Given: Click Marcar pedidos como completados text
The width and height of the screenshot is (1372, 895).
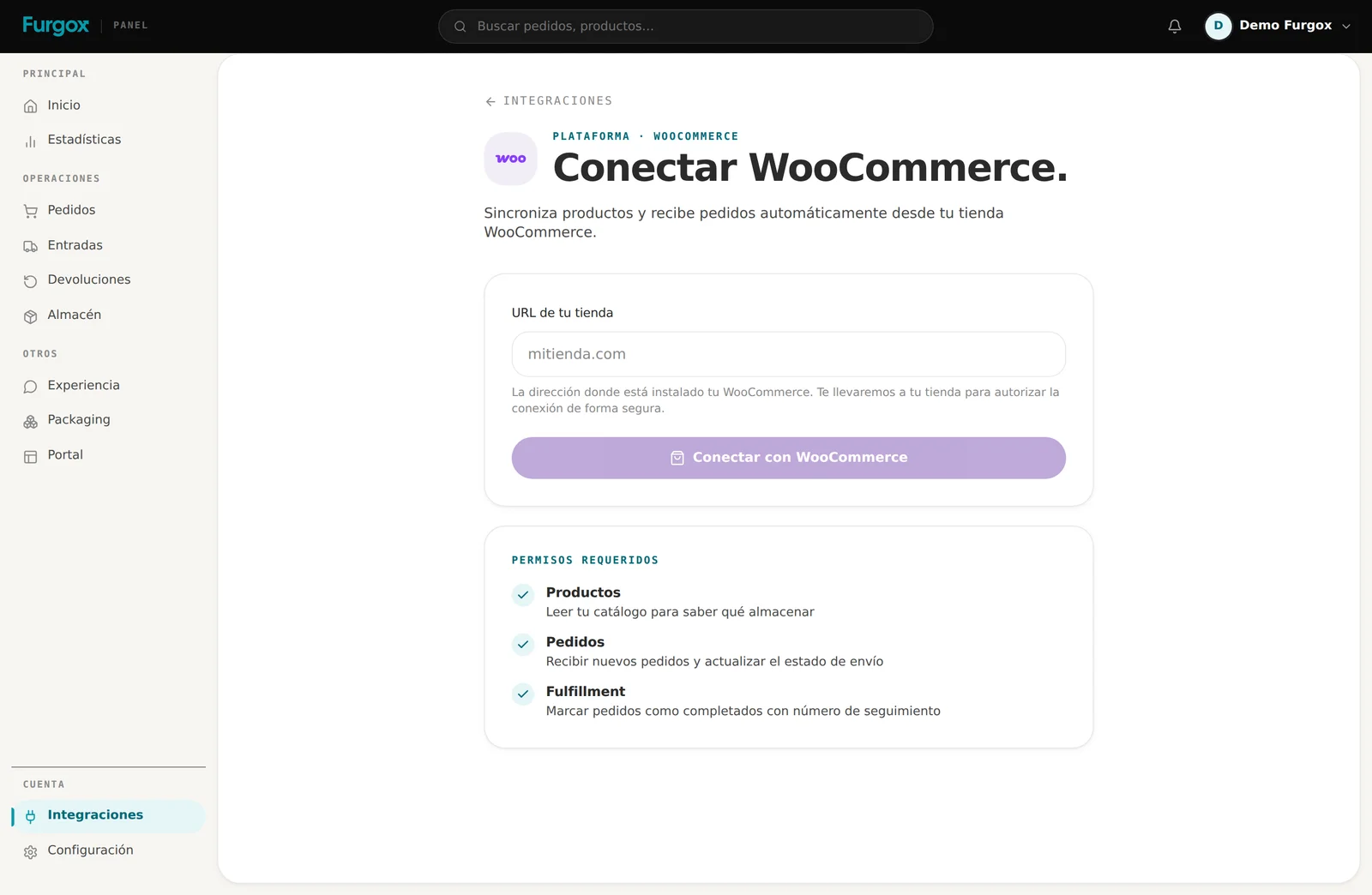Looking at the screenshot, I should [x=743, y=712].
